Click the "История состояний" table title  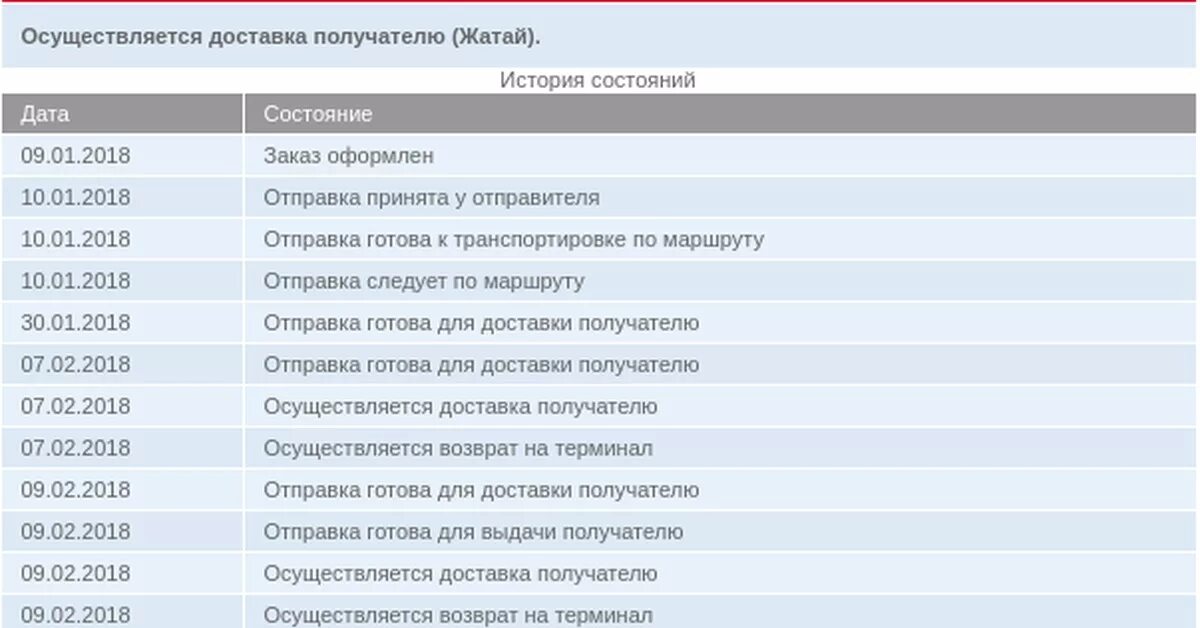(598, 80)
